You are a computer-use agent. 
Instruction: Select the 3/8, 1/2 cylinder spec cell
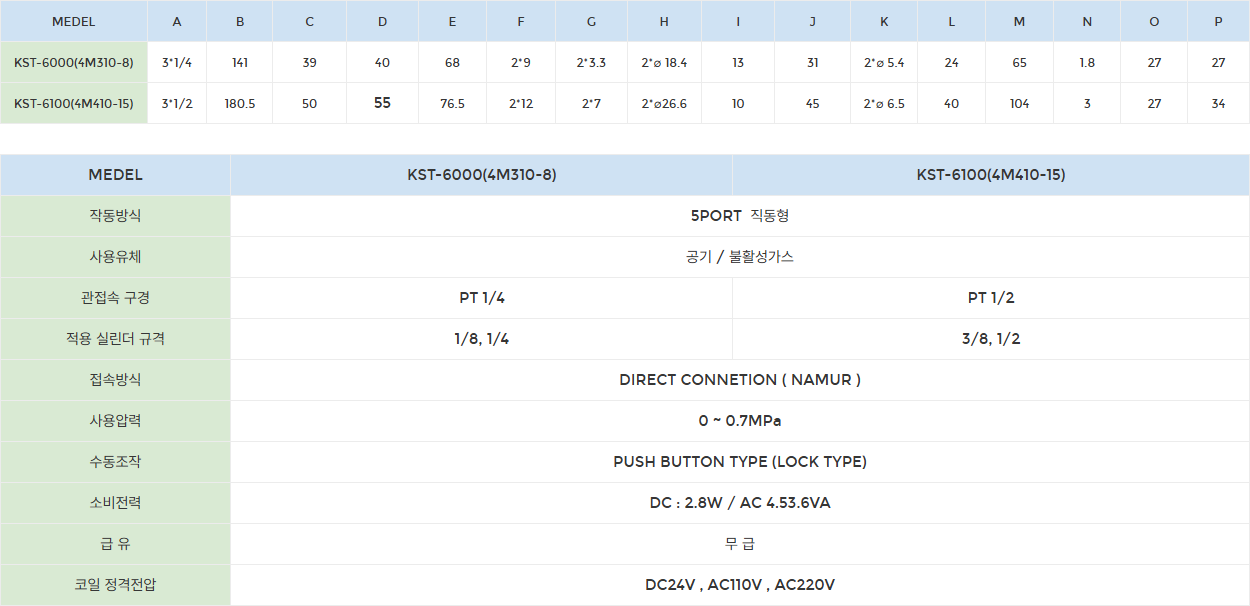pos(990,339)
